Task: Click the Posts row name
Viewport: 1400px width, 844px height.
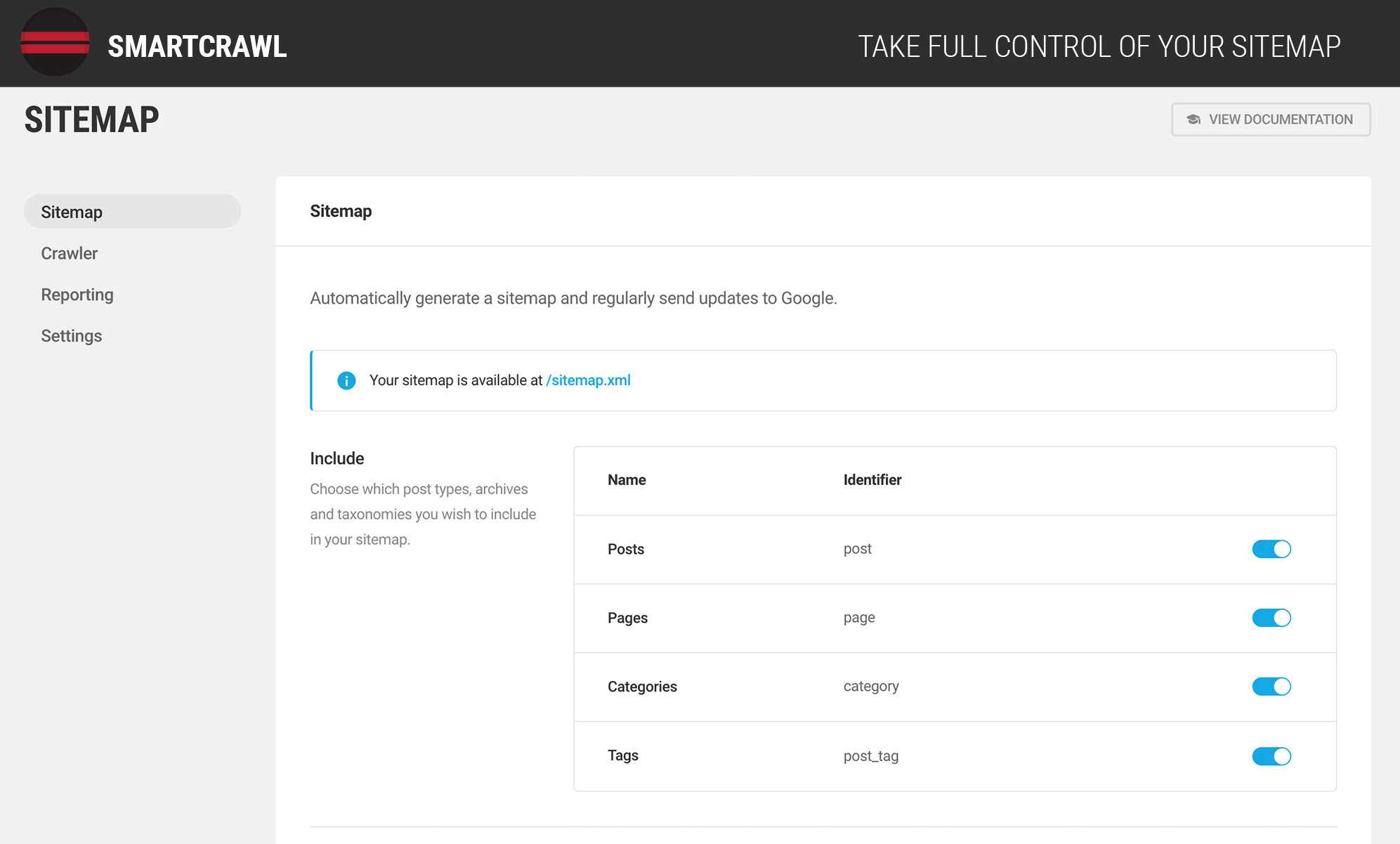Action: point(625,549)
